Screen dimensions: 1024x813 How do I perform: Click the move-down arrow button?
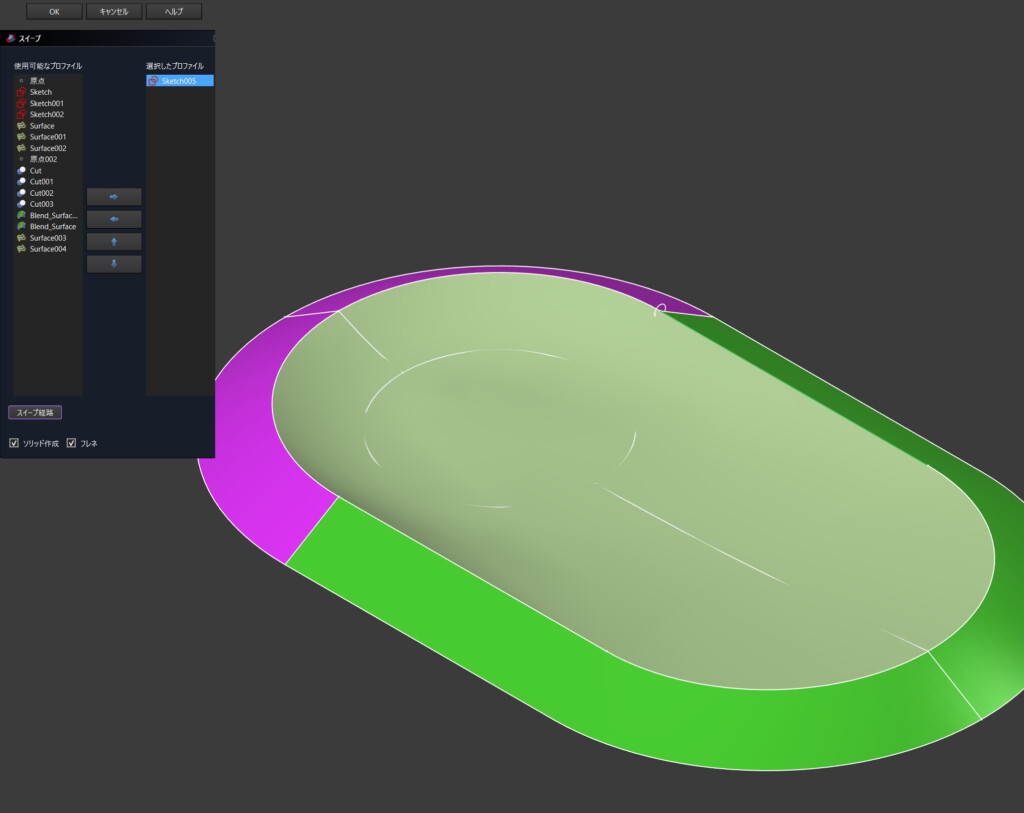pos(114,264)
